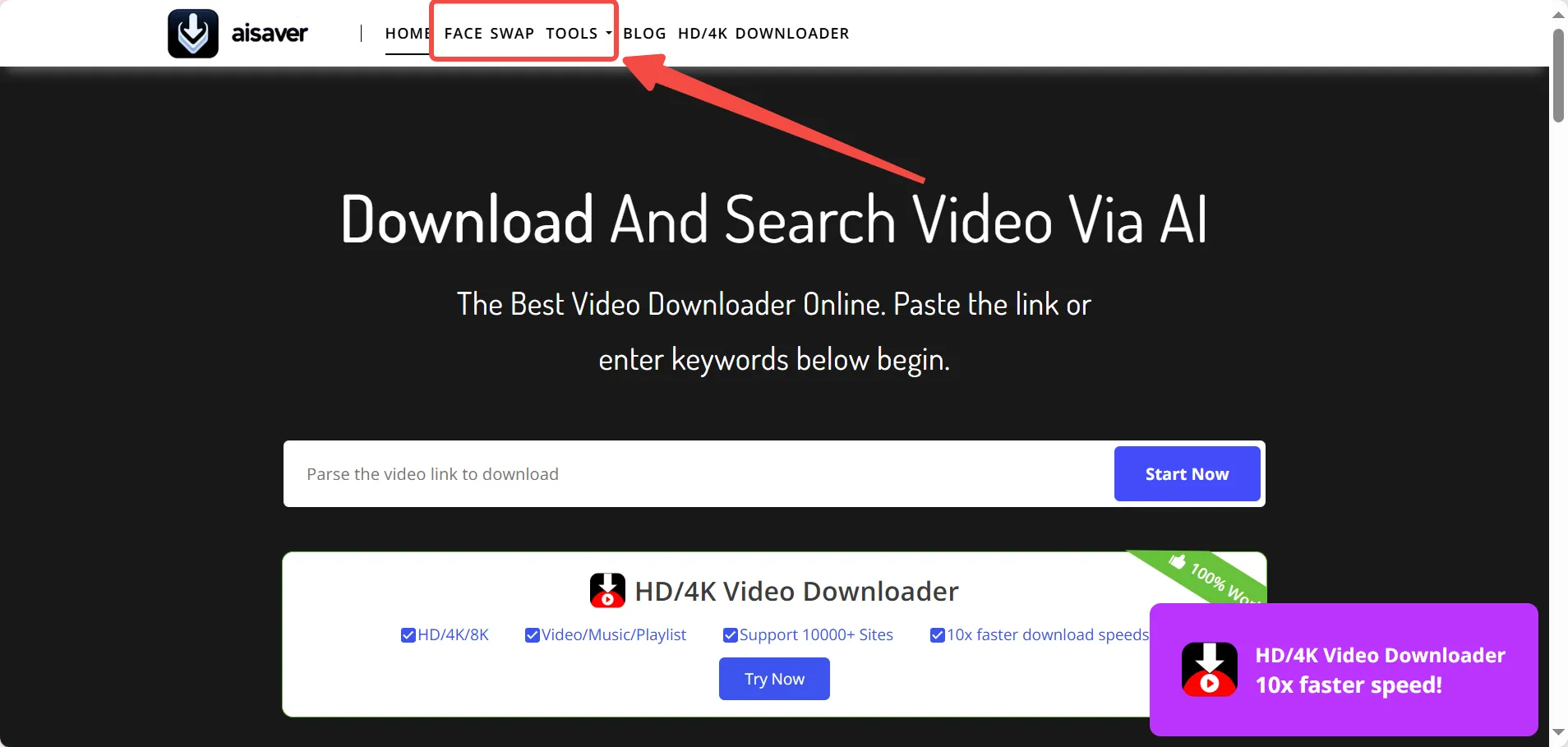
Task: Click the vertical scrollbar thumb
Action: pos(1558,76)
